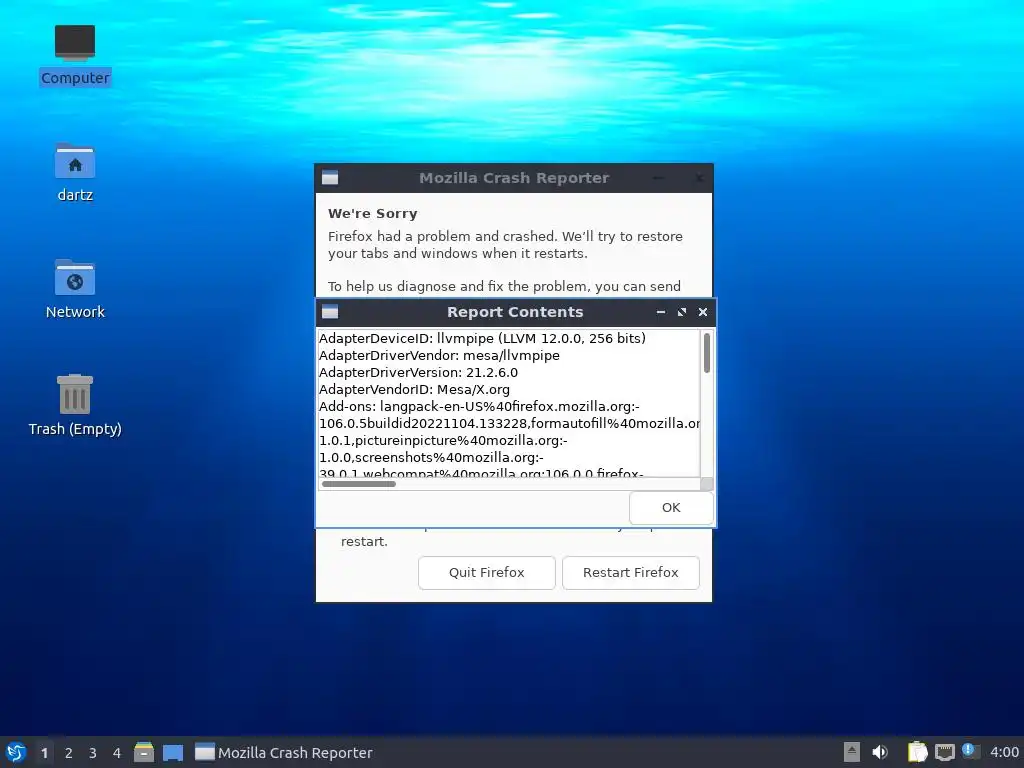The image size is (1024, 768).
Task: Click the vertical scrollbar in Report Contents
Action: [x=707, y=353]
